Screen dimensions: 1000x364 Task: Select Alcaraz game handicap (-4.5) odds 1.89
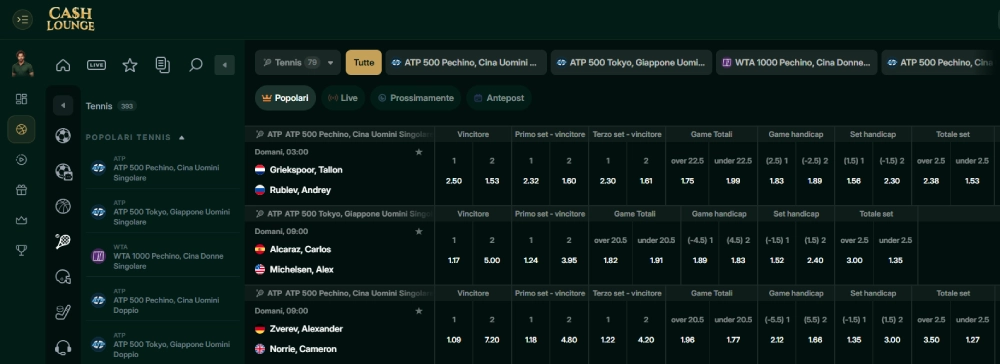pos(700,252)
